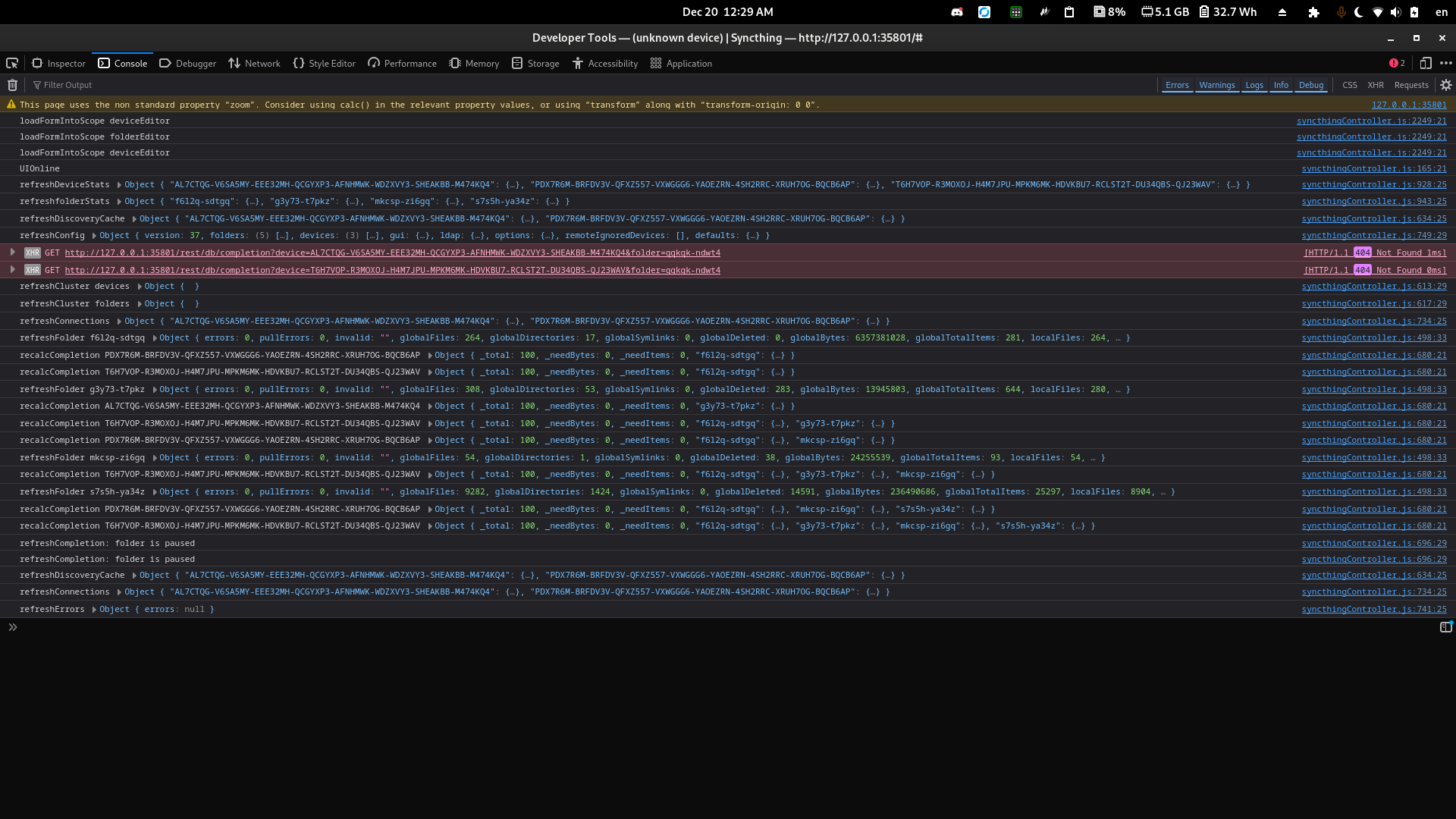The height and width of the screenshot is (819, 1456).
Task: Expand the refreshErrors Object
Action: (x=94, y=609)
